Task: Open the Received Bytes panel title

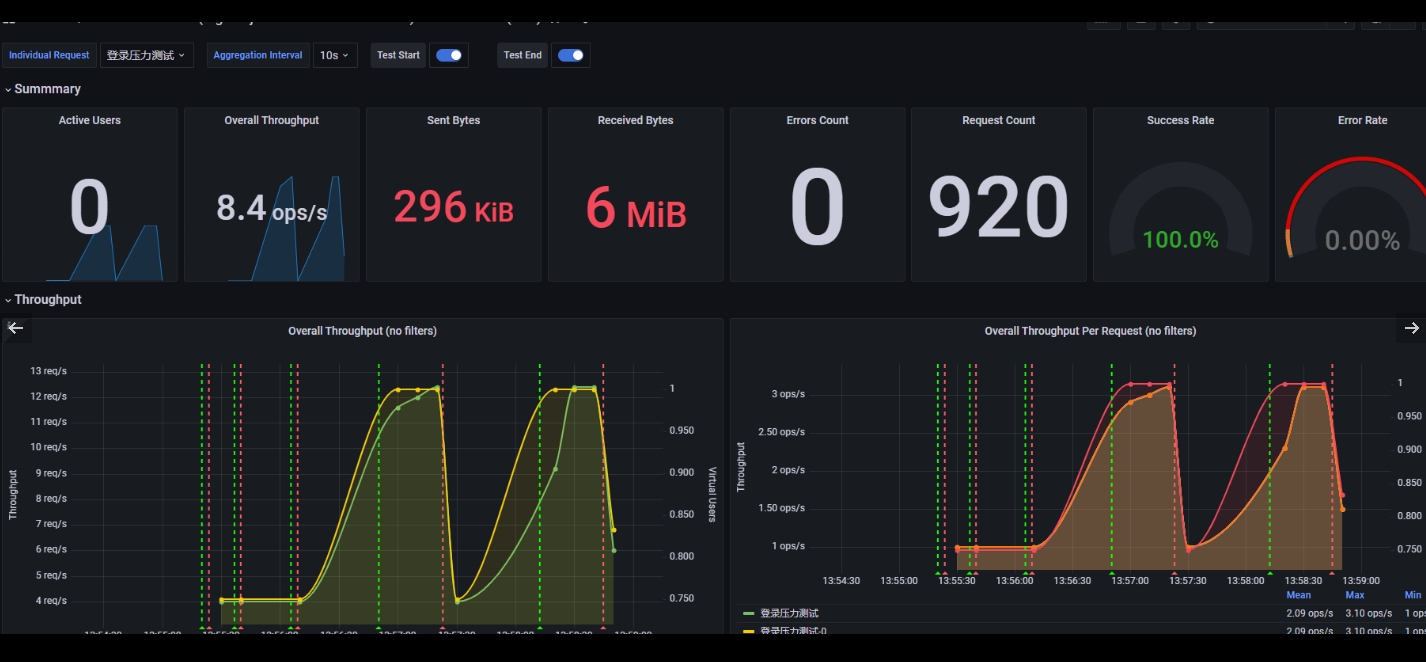Action: 636,120
